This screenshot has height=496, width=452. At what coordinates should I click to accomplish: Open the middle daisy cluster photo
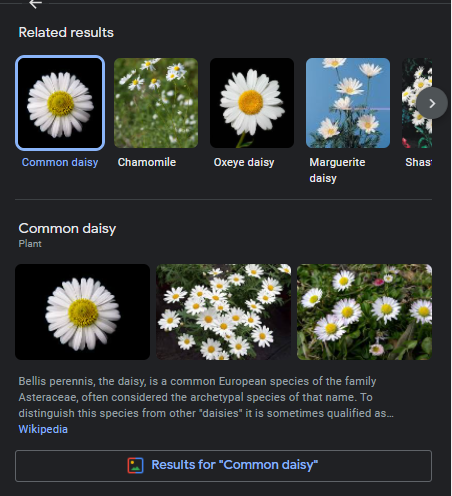(223, 312)
